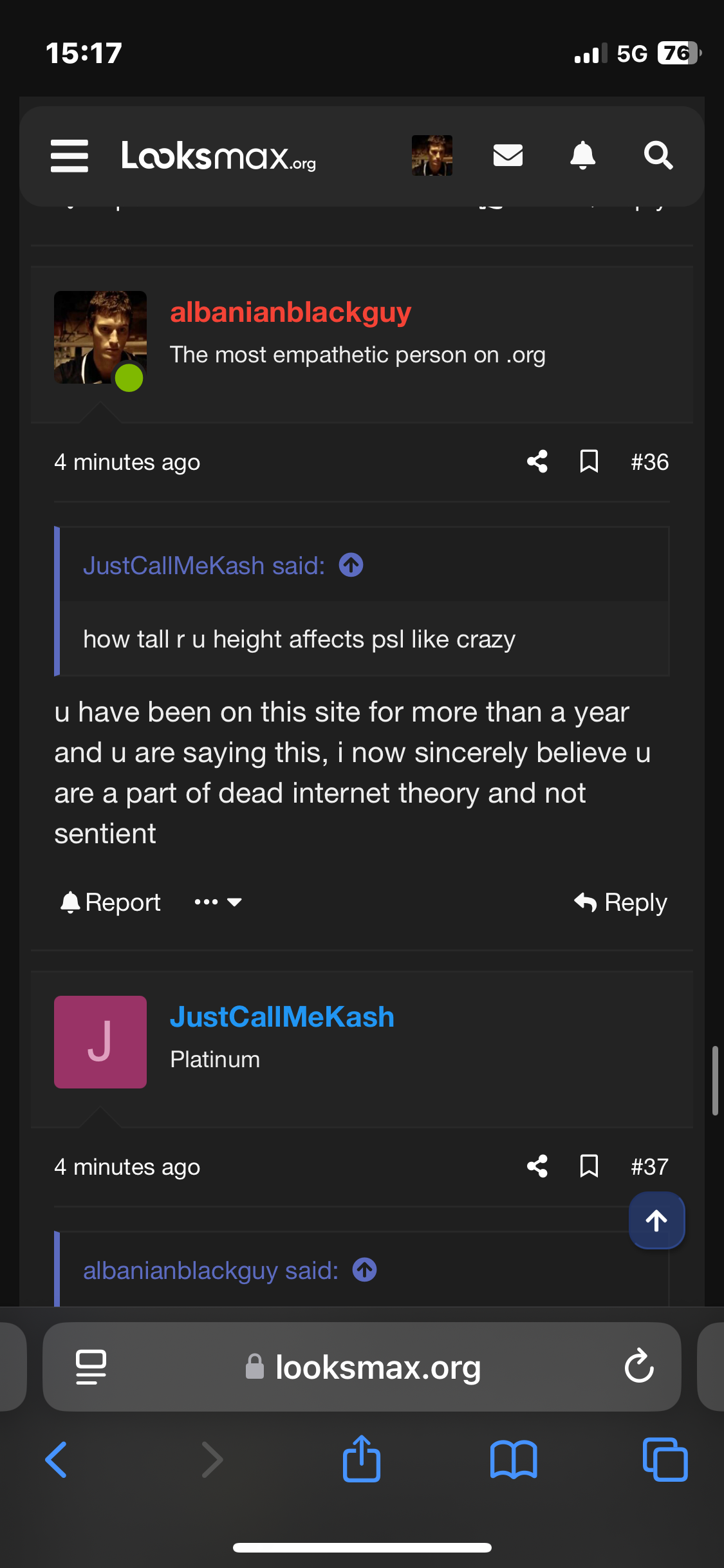Share post #36
The width and height of the screenshot is (724, 1568).
click(537, 462)
